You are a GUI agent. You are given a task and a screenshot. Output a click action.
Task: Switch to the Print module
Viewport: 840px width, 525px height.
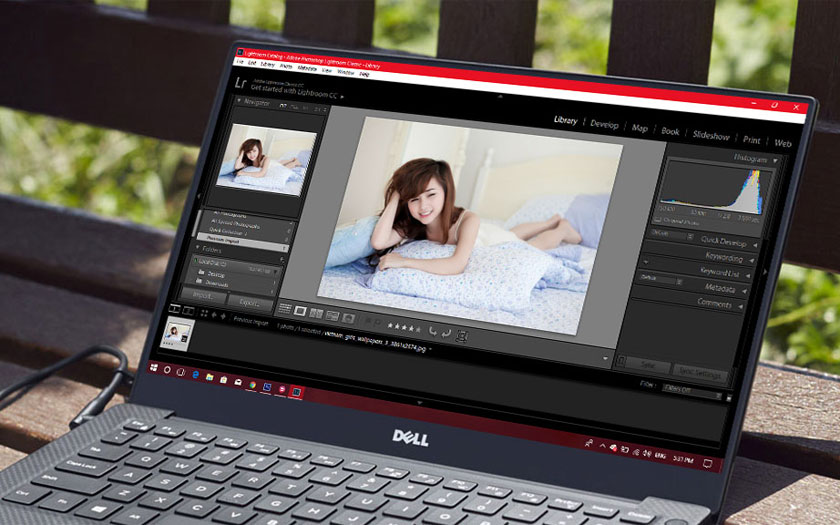tap(752, 140)
